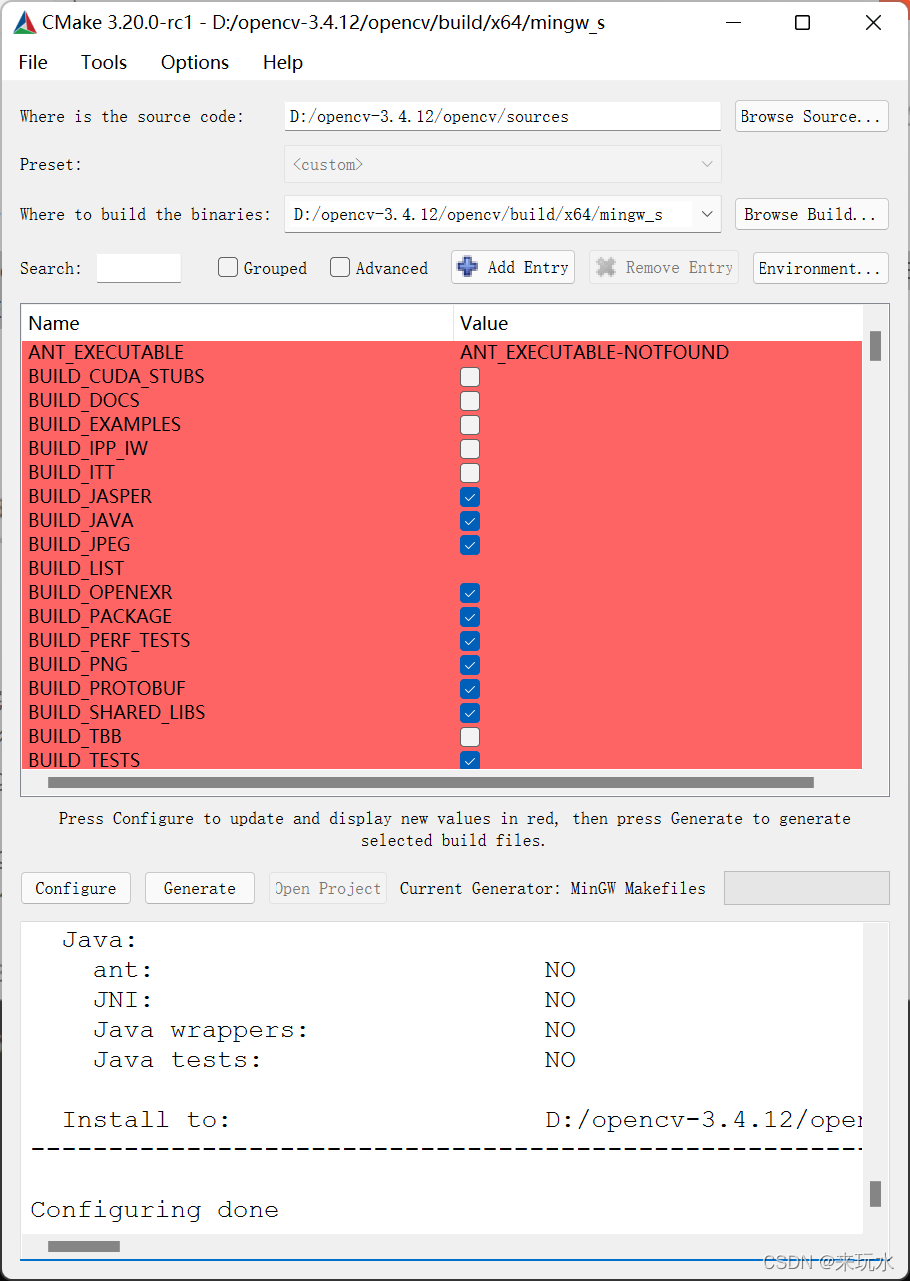
Task: Uncheck the BUILD_PNG checkbox
Action: pyautogui.click(x=470, y=665)
